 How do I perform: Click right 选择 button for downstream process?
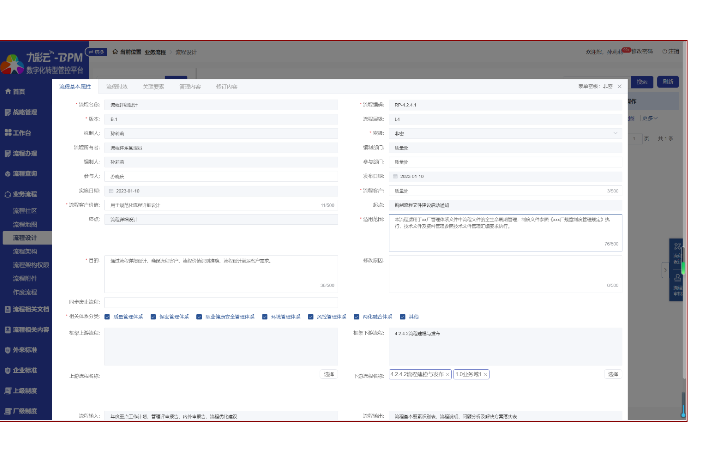coord(613,374)
